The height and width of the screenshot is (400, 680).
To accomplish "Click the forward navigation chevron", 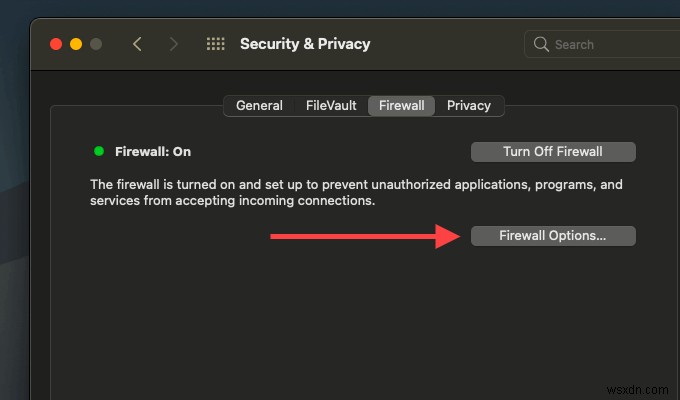I will (174, 44).
